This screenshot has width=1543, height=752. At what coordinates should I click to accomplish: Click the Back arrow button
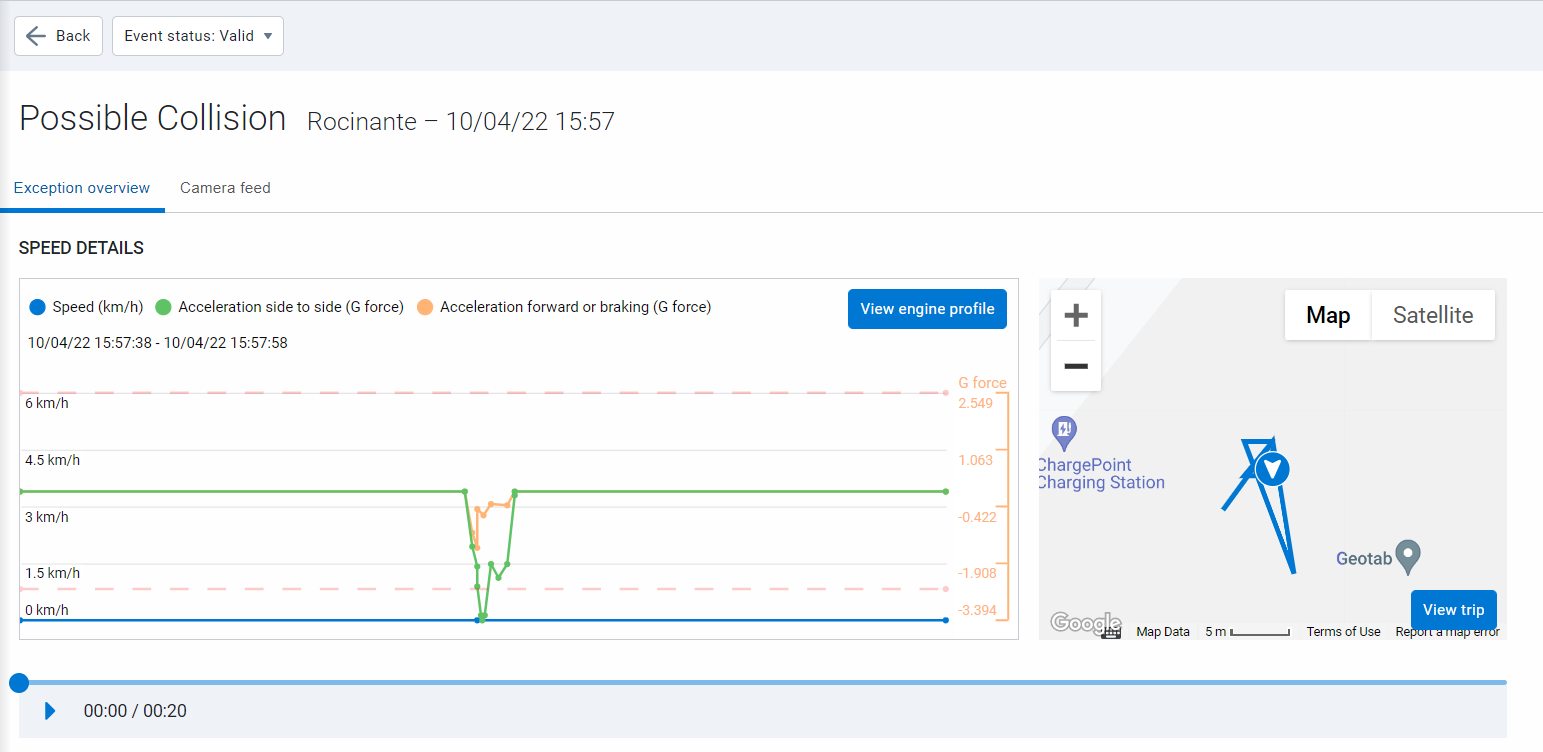tap(58, 36)
